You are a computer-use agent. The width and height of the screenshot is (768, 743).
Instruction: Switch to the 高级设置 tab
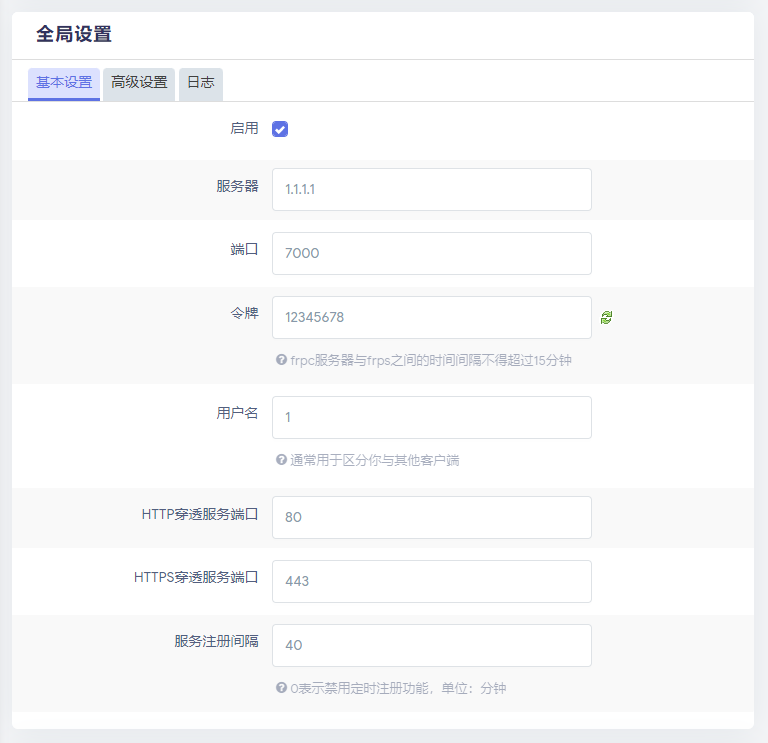click(x=139, y=83)
